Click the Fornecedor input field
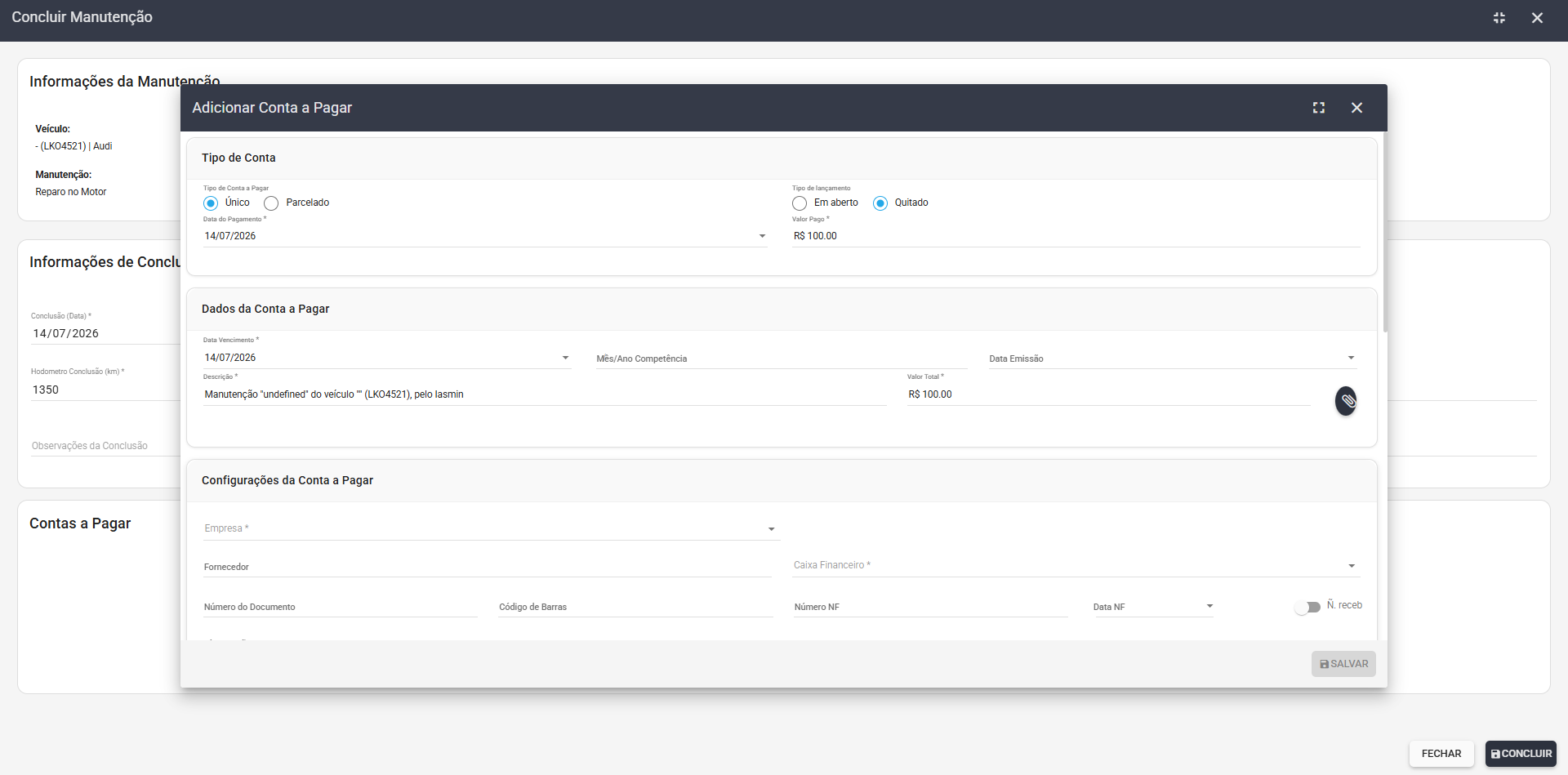The image size is (1568, 775). (488, 567)
